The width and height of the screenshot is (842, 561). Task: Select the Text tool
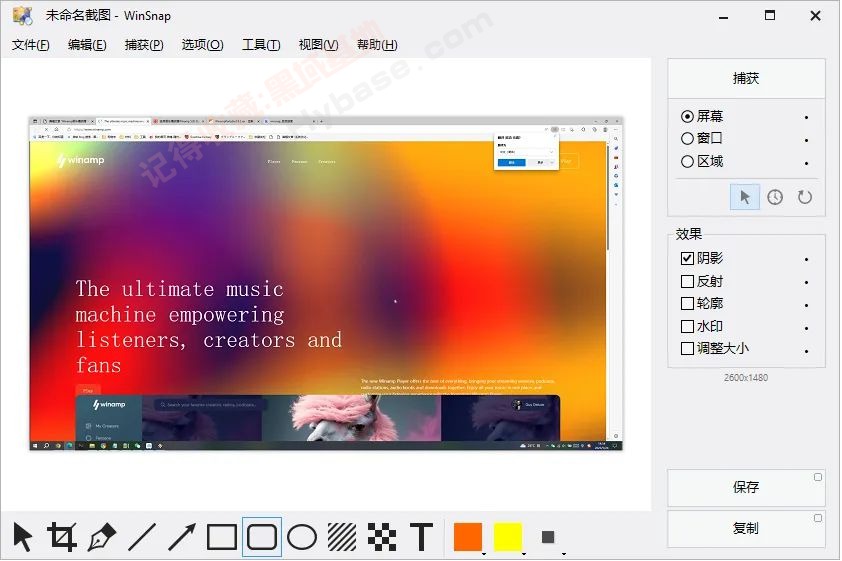pos(422,536)
